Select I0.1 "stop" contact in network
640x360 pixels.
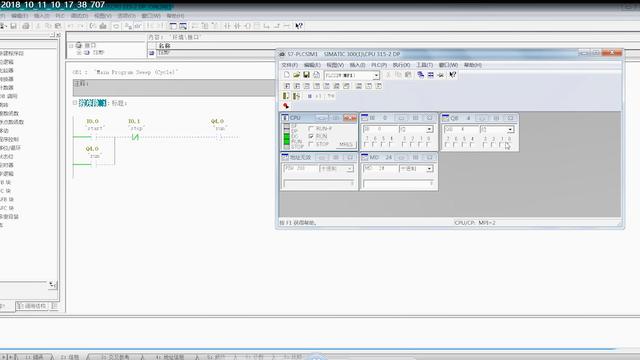(x=135, y=137)
